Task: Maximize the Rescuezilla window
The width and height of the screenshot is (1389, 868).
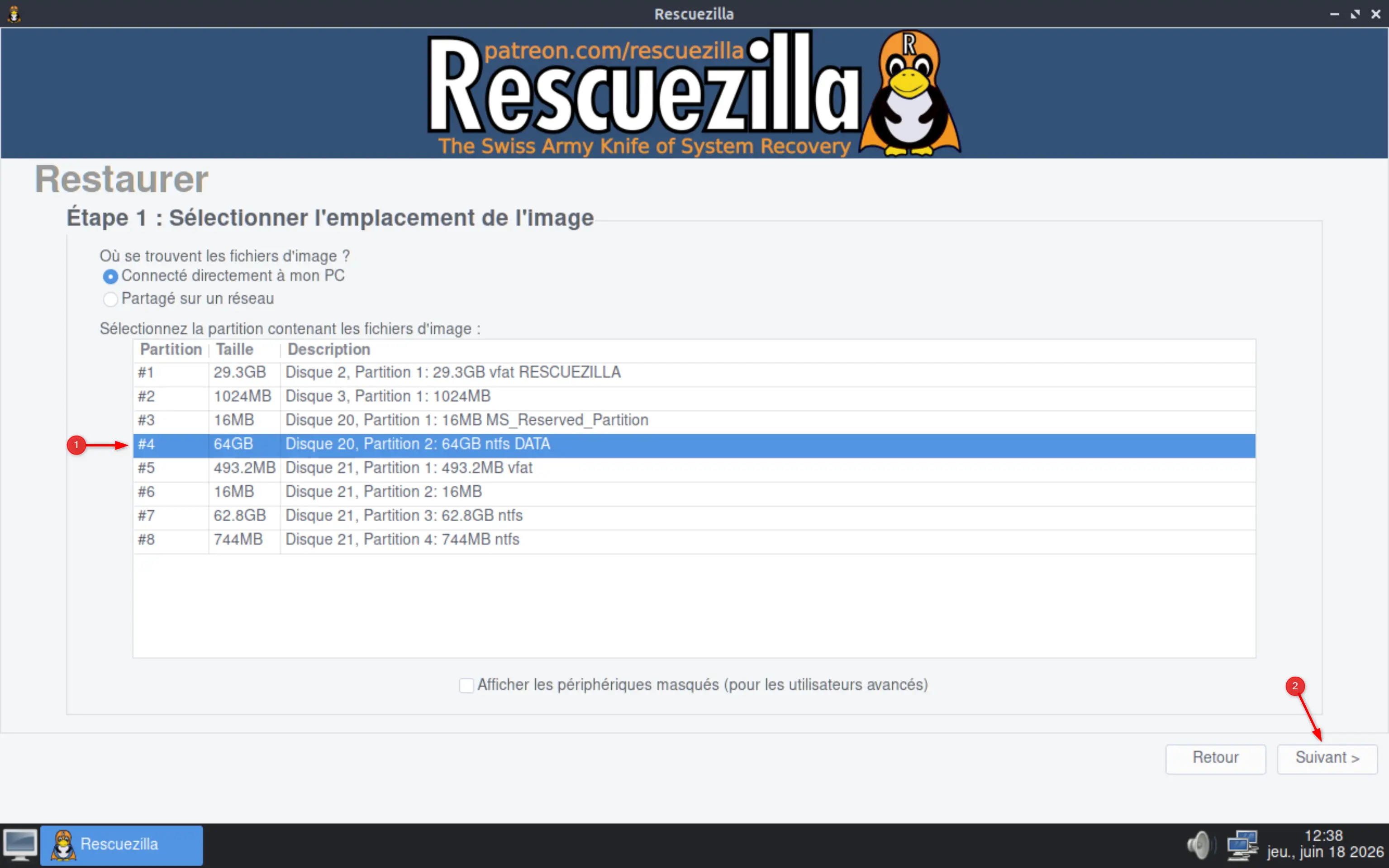Action: pyautogui.click(x=1355, y=14)
